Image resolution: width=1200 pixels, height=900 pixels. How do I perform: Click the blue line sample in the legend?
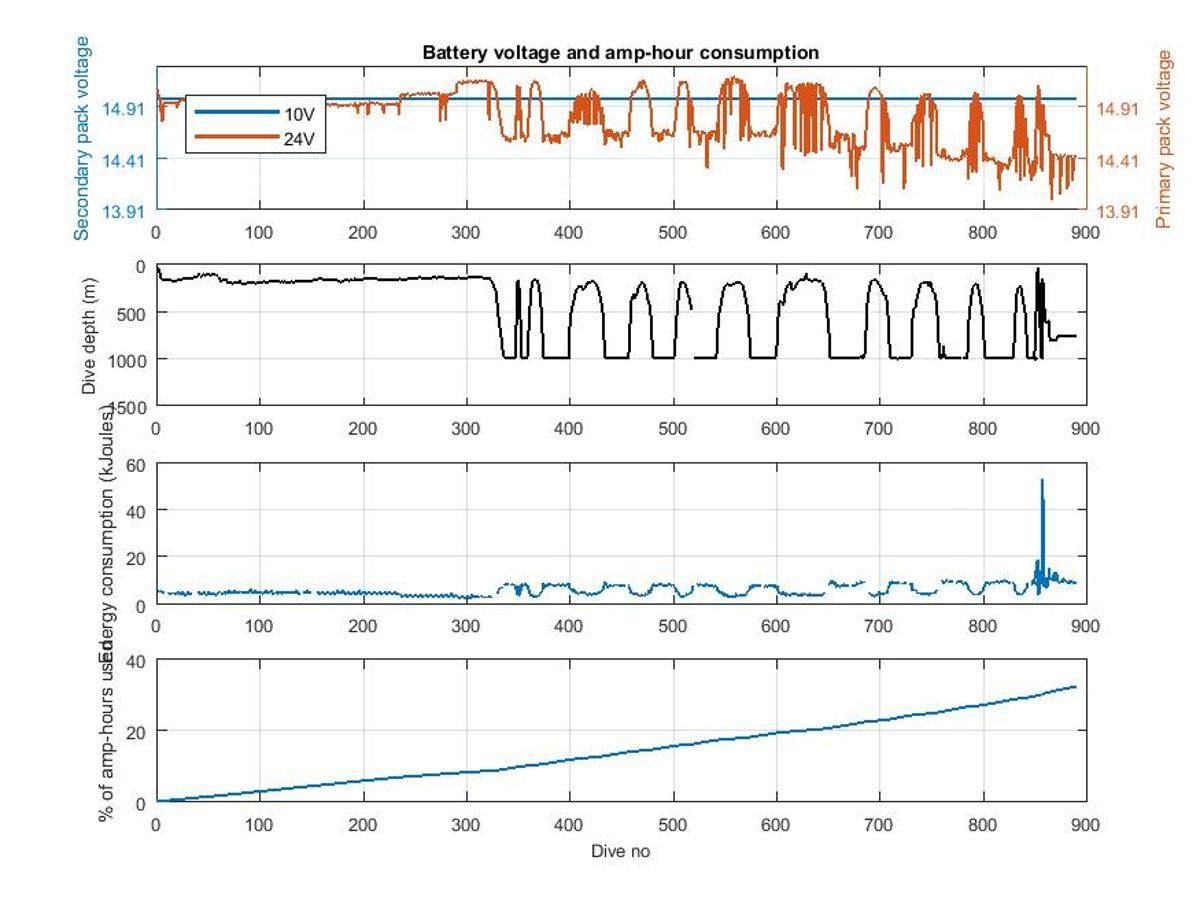(236, 113)
